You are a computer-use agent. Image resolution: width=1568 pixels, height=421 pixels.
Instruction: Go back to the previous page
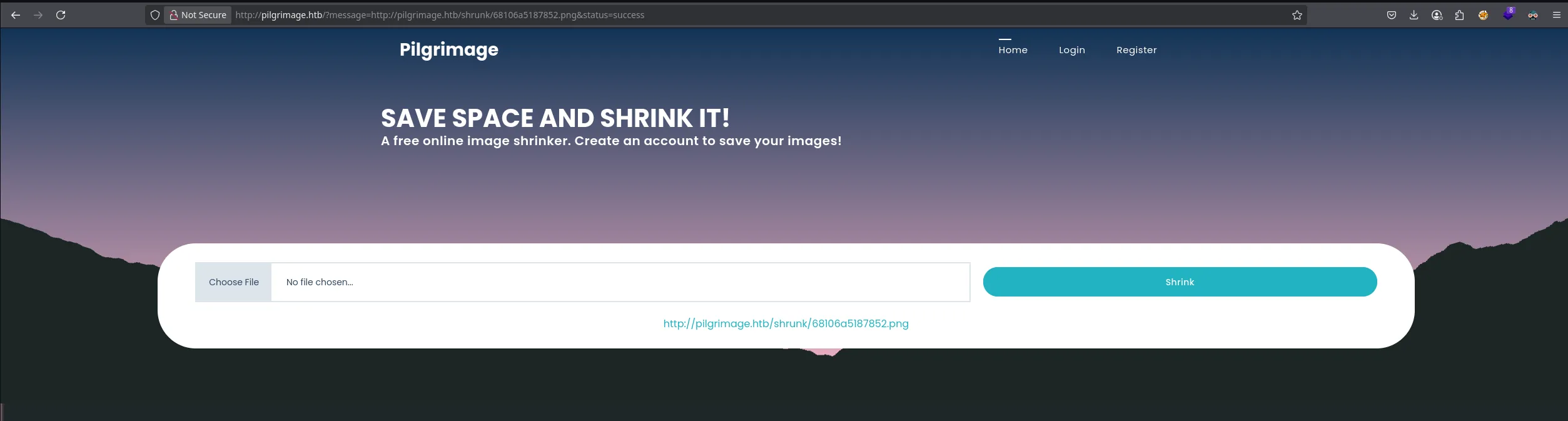pyautogui.click(x=16, y=15)
